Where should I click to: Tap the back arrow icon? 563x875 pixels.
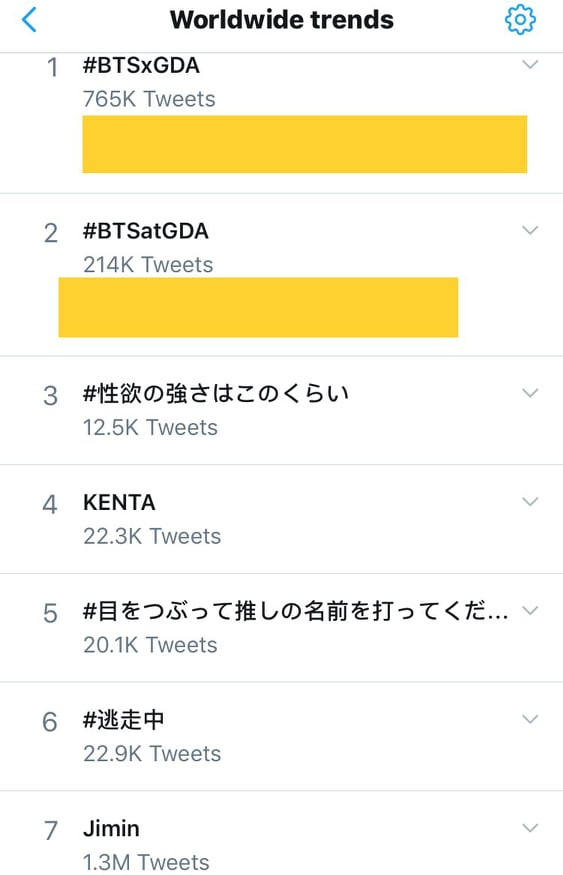coord(29,20)
